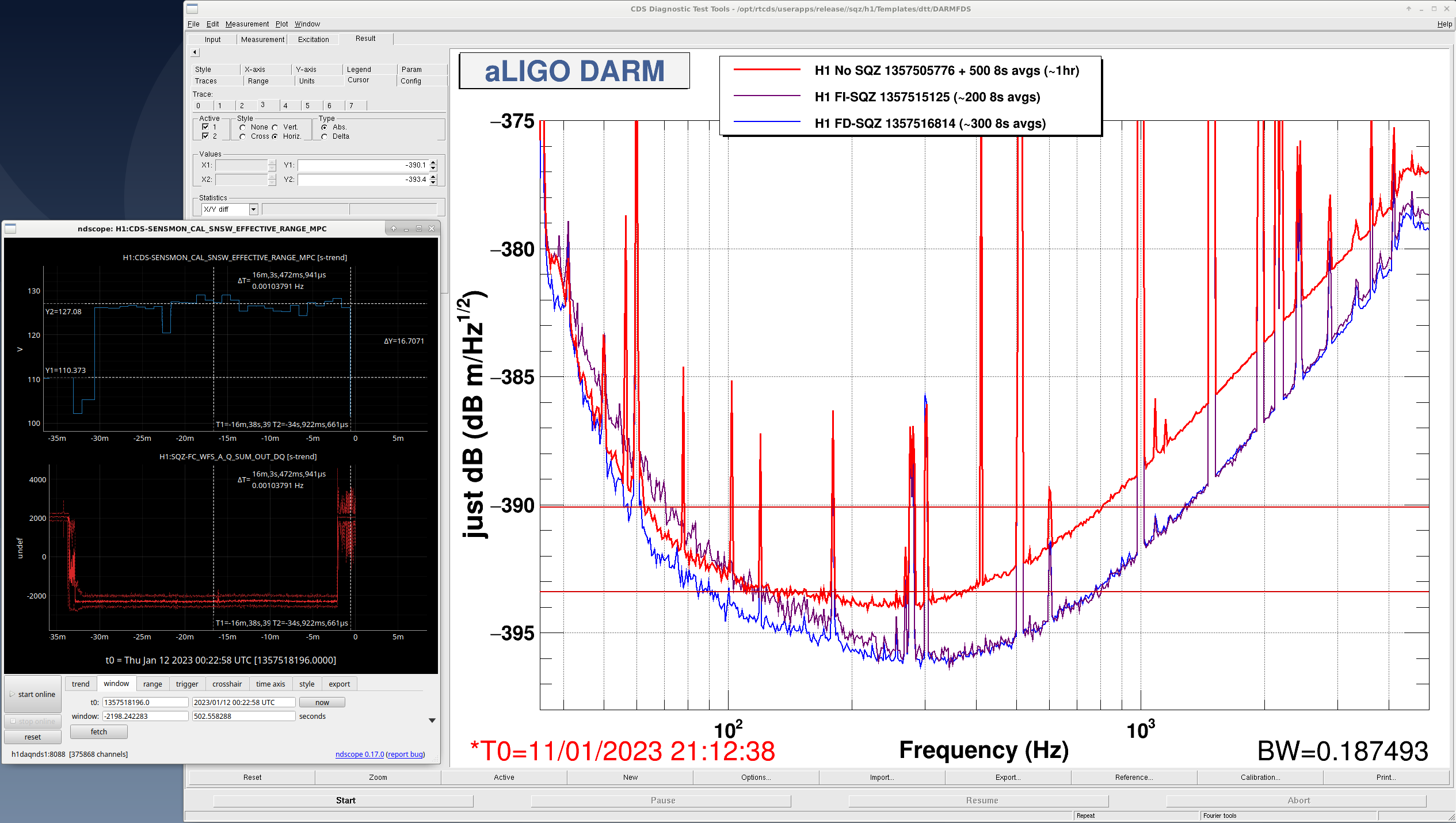Select Abs. cursor type radio
Screen dimensions: 1456x823
pos(325,128)
